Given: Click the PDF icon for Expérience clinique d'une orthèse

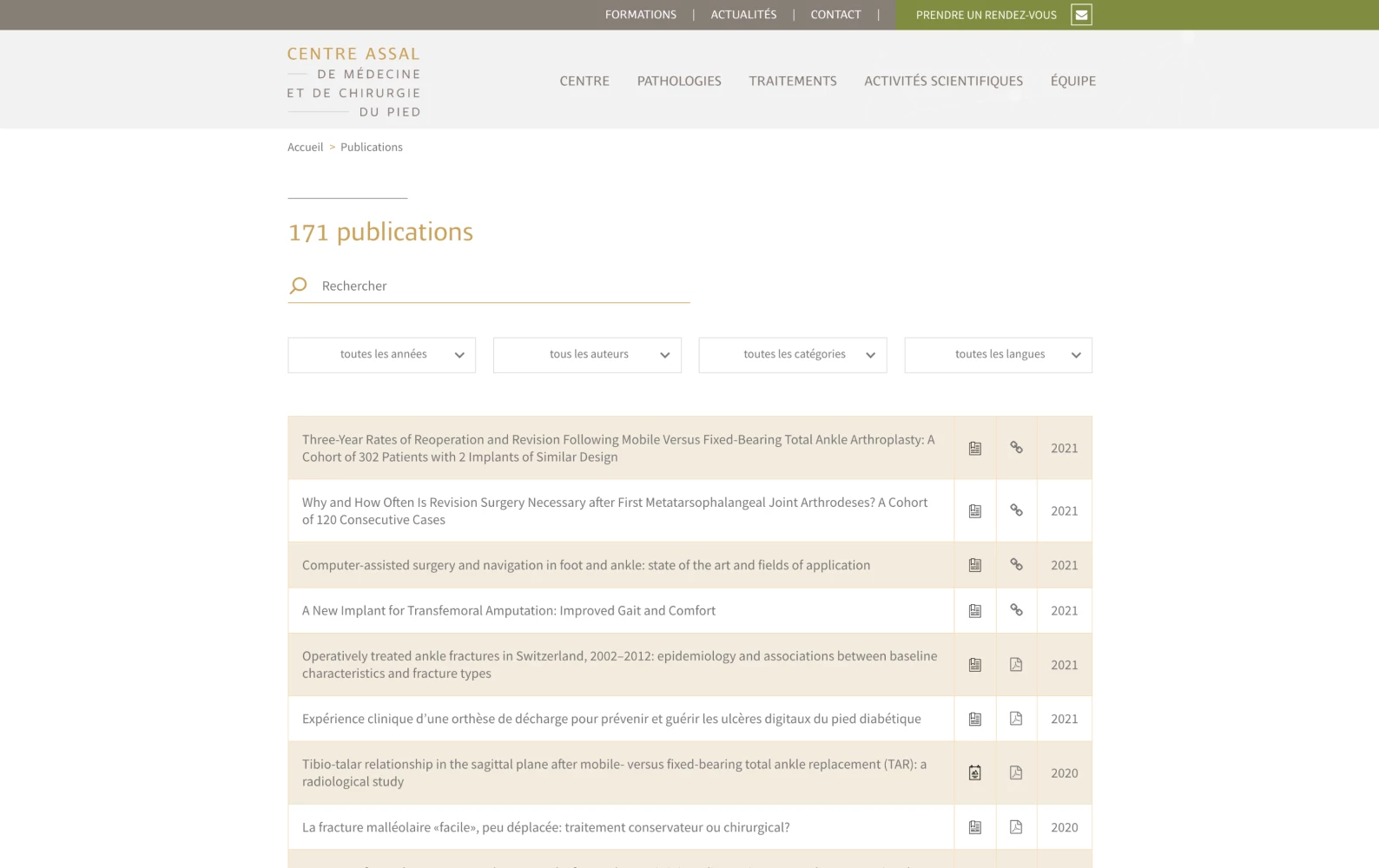Looking at the screenshot, I should pos(1016,719).
